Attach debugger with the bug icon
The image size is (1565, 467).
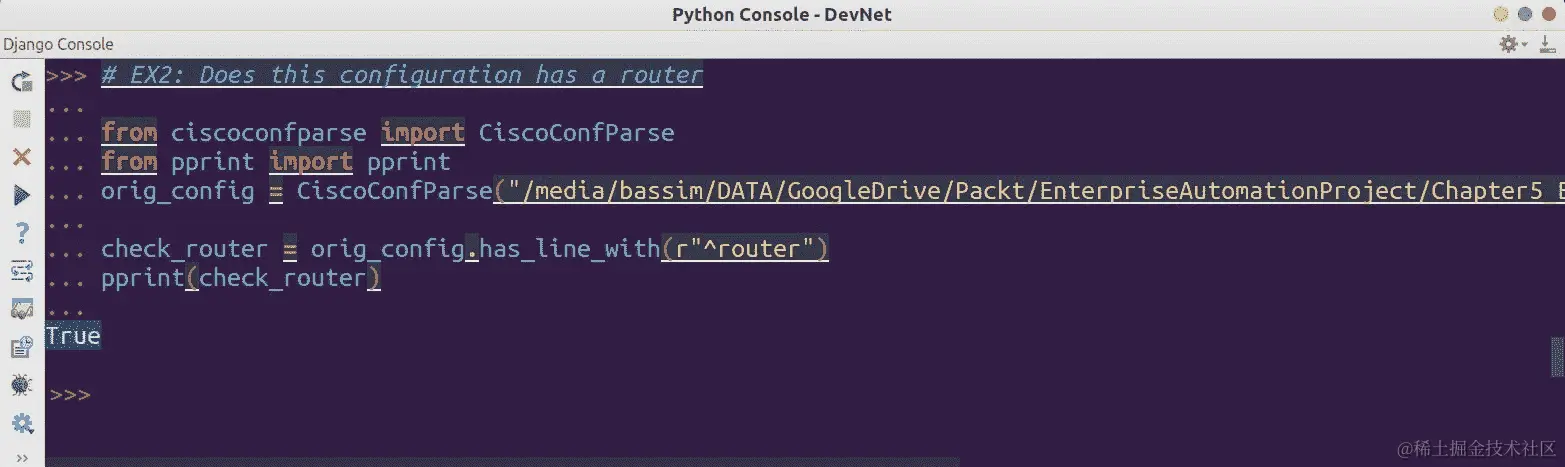click(x=22, y=385)
